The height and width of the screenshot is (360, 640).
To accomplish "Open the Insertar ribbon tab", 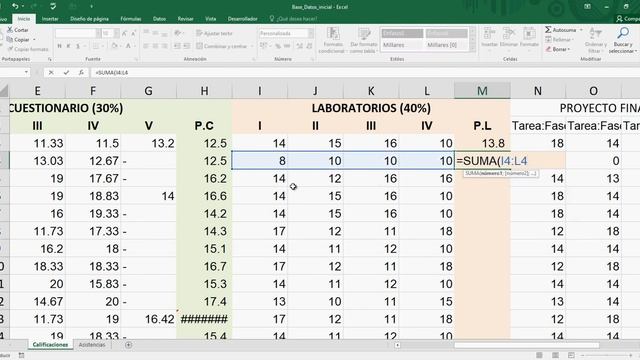I will point(50,19).
